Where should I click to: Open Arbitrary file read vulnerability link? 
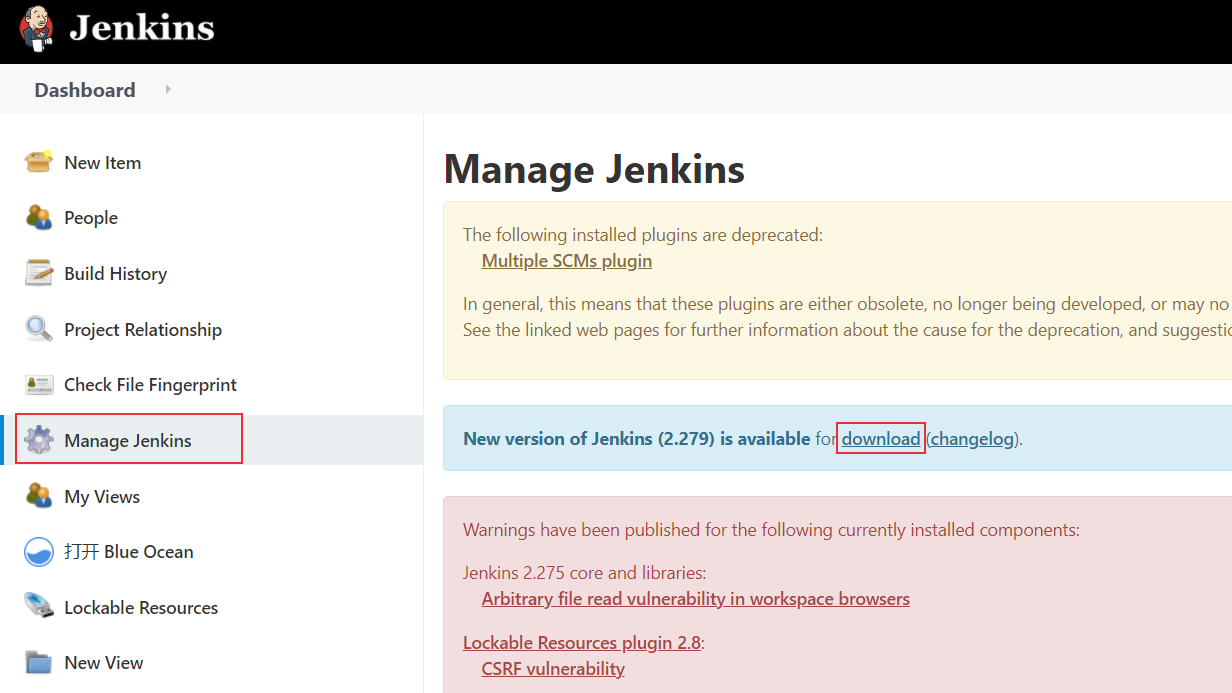pos(696,599)
